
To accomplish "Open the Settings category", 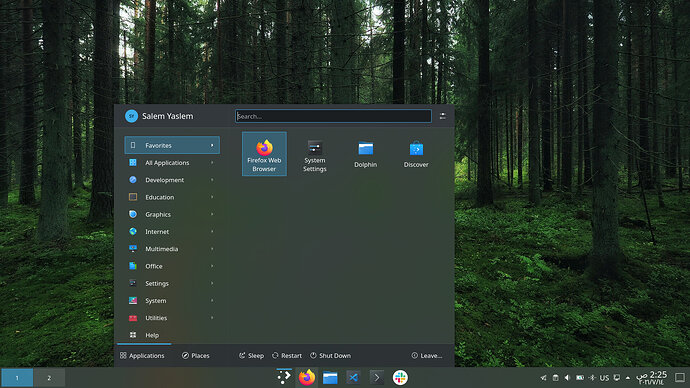I will [x=172, y=283].
